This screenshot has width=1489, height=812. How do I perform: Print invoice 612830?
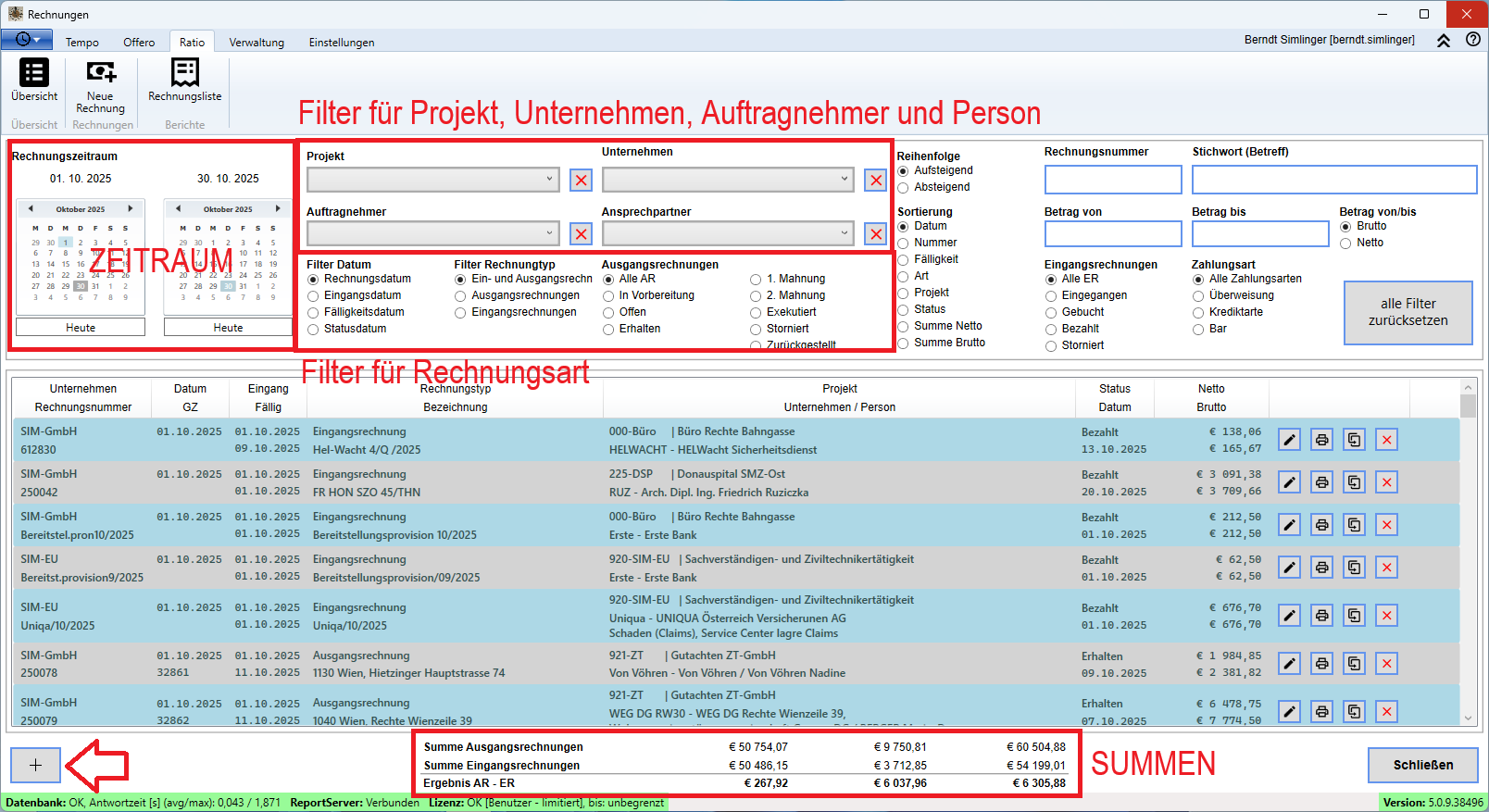point(1321,440)
